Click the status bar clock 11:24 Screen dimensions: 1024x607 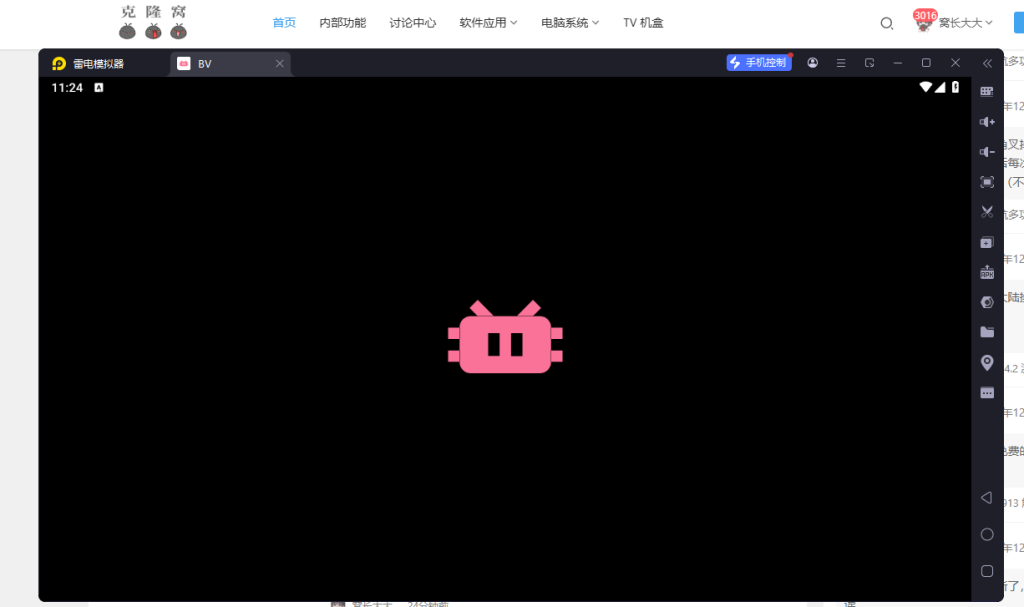(67, 88)
